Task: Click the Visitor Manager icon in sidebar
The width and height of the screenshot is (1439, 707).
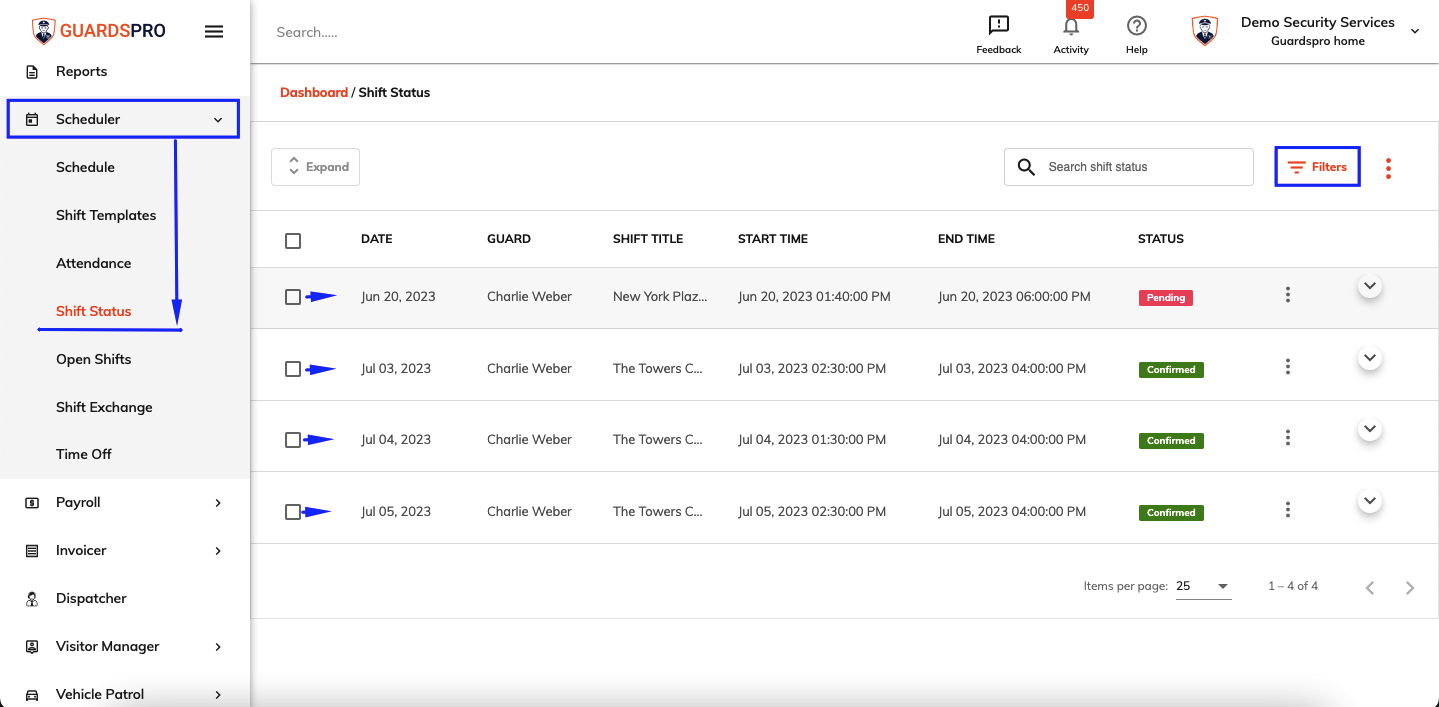Action: 32,647
